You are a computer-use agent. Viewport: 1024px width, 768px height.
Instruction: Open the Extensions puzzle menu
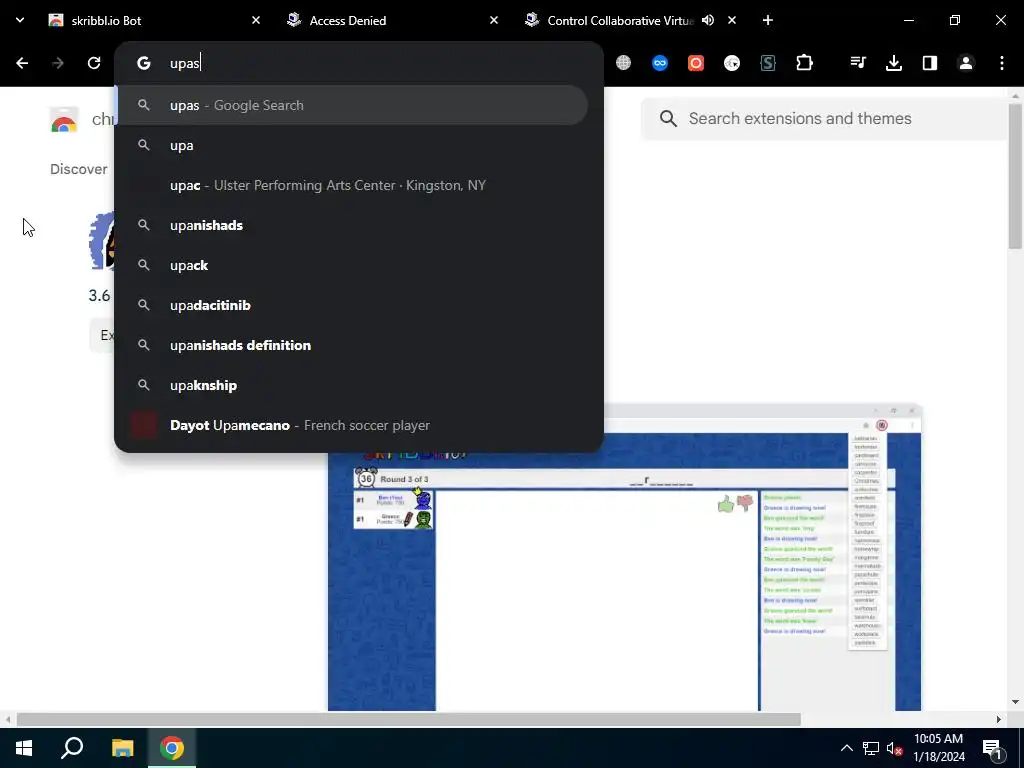pos(805,63)
